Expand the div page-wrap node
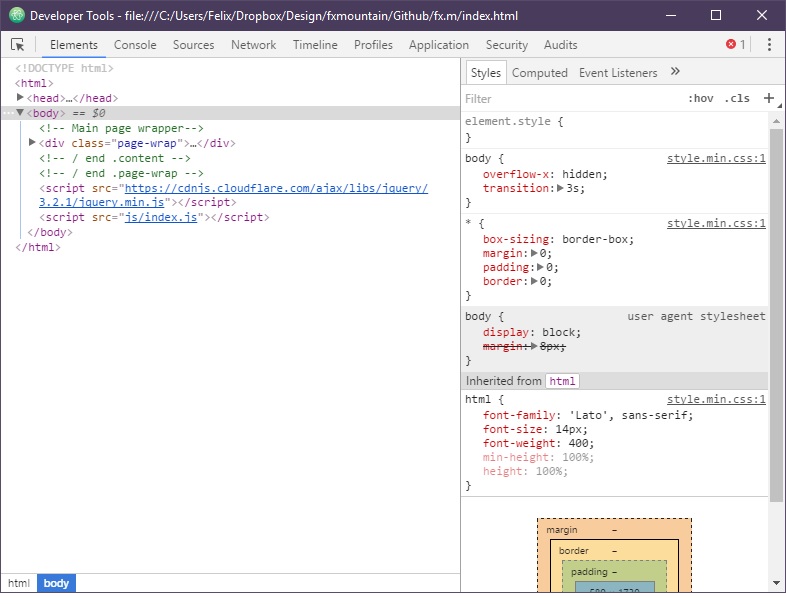The height and width of the screenshot is (604, 786). tap(32, 142)
